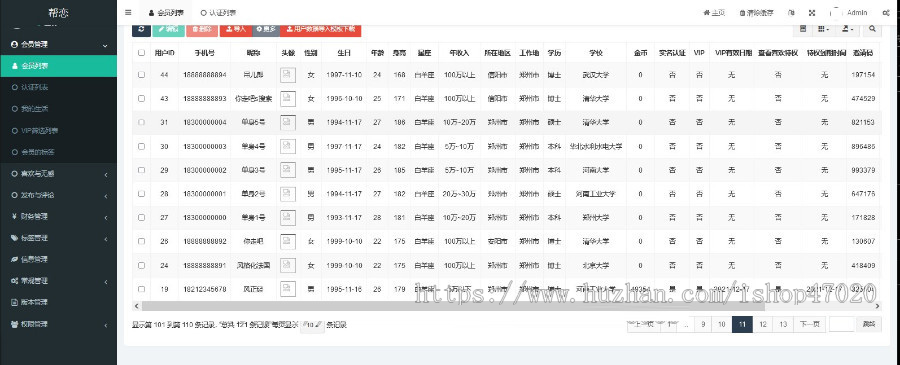Open 认证列表 in the sidebar
Viewport: 900px width, 365px height.
click(58, 87)
